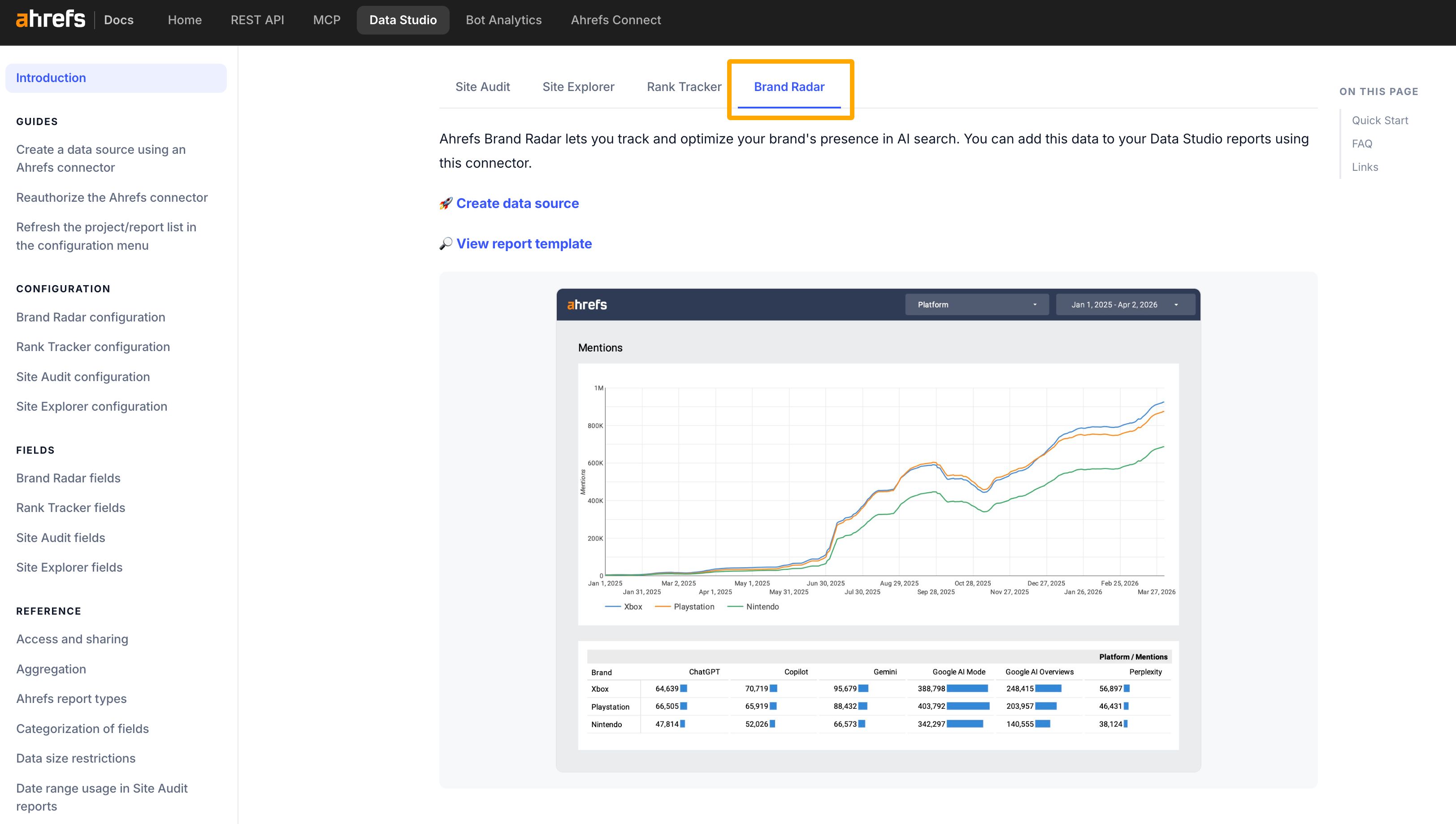Screen dimensions: 1456x824
Task: Open Brand Radar configuration page
Action: (91, 317)
